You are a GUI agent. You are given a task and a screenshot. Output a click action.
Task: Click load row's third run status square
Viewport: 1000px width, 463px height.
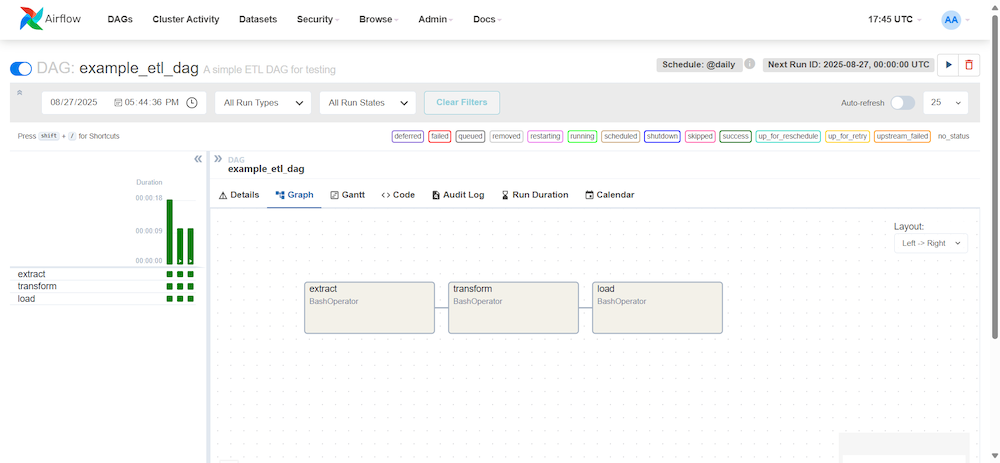pyautogui.click(x=190, y=298)
